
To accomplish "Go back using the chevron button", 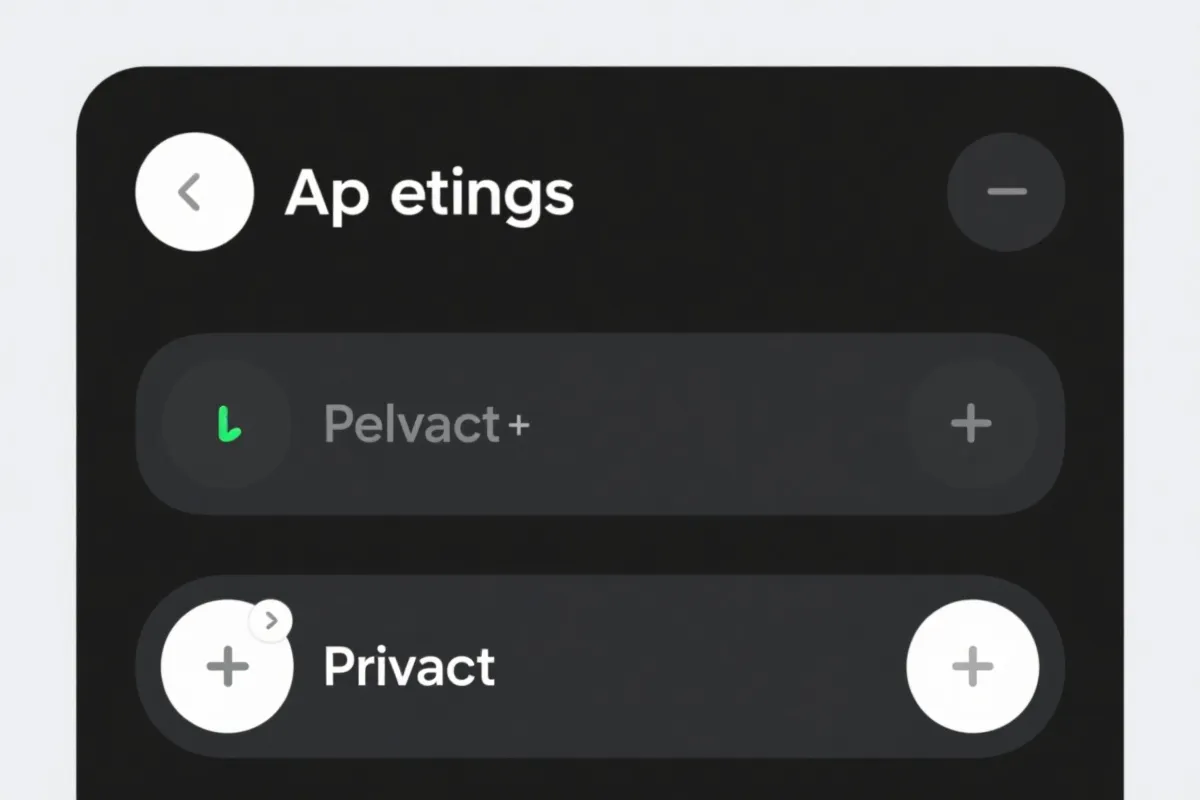I will pyautogui.click(x=193, y=191).
